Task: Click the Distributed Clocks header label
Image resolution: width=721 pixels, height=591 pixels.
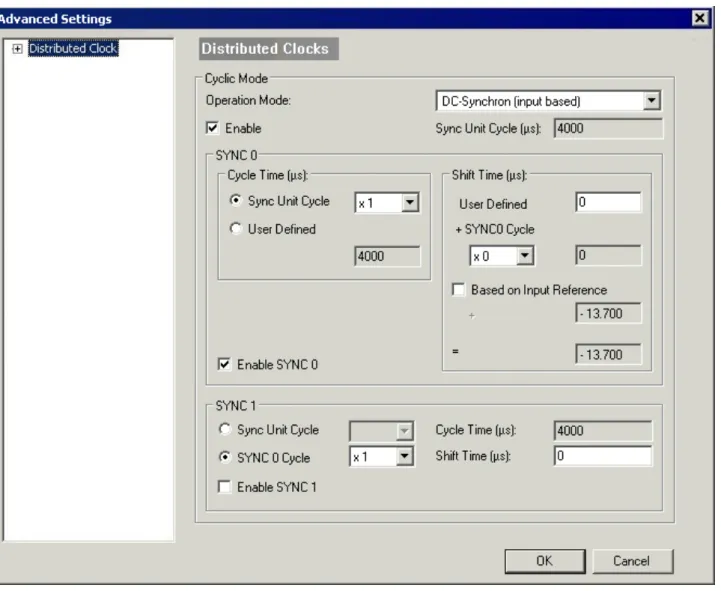Action: [268, 49]
